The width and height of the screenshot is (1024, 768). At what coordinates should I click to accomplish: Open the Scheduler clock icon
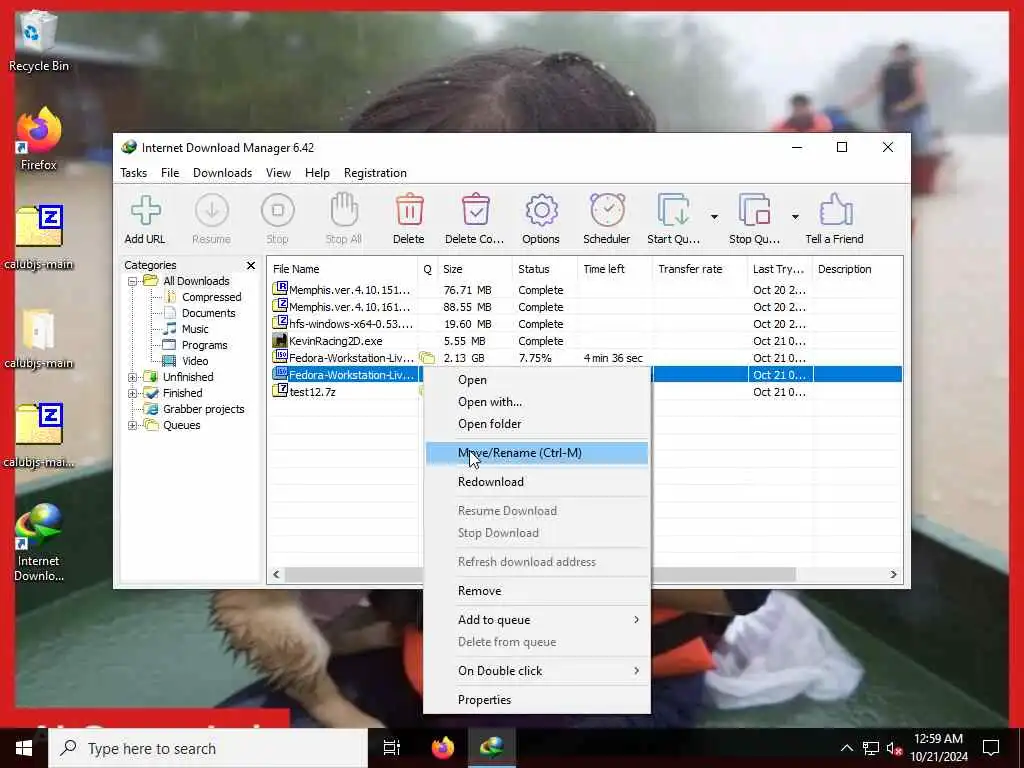click(x=607, y=210)
